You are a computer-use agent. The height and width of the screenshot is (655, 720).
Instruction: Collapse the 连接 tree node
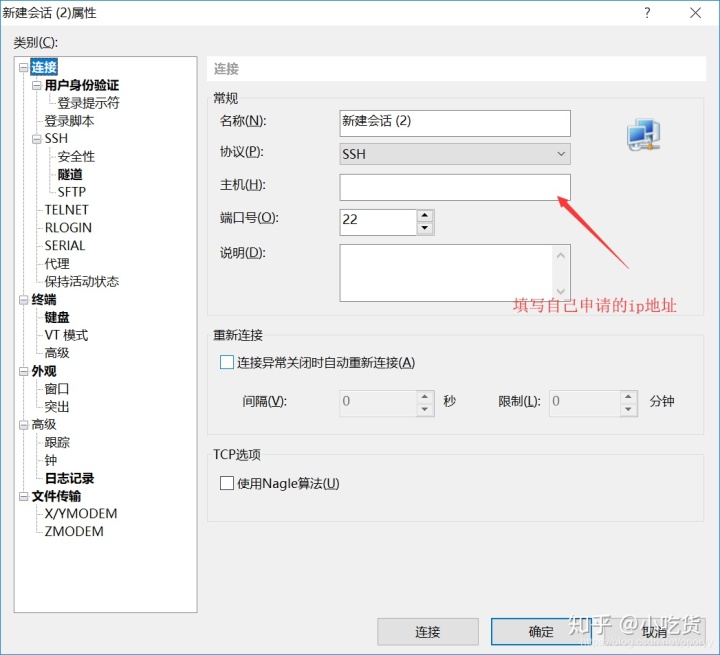(23, 68)
